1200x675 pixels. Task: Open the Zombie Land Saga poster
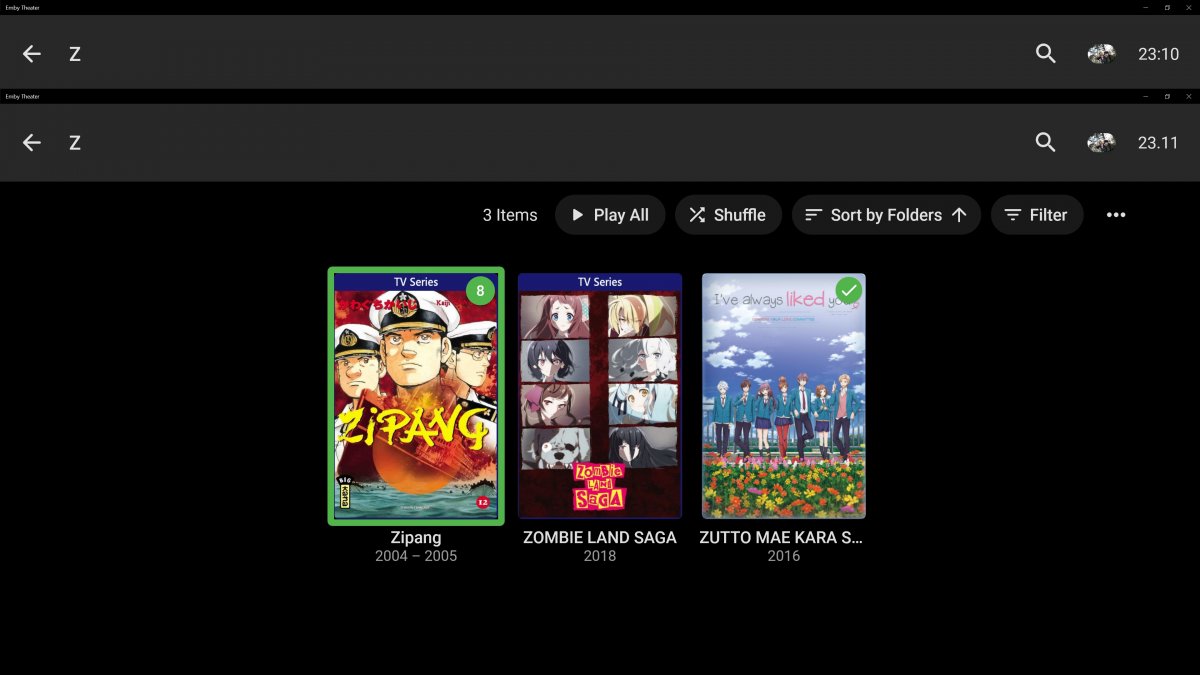pyautogui.click(x=600, y=396)
